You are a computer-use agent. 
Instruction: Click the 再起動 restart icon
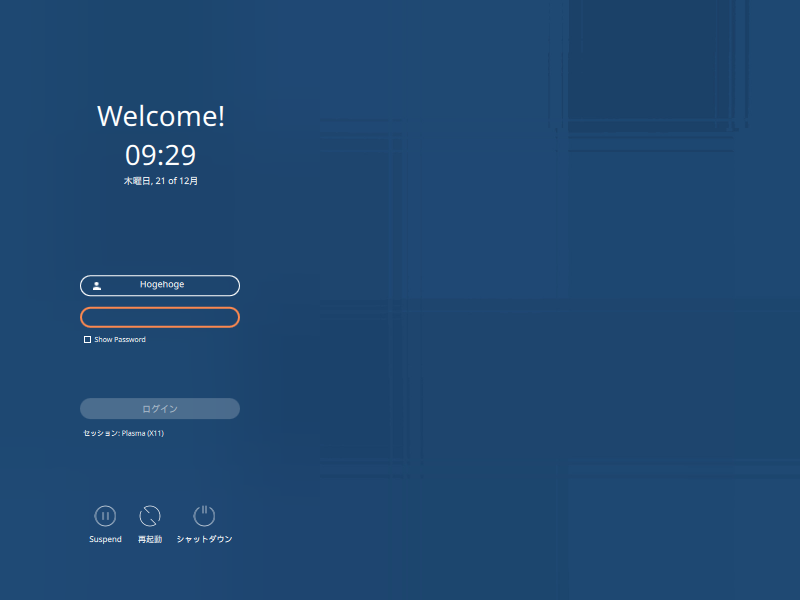pos(150,516)
